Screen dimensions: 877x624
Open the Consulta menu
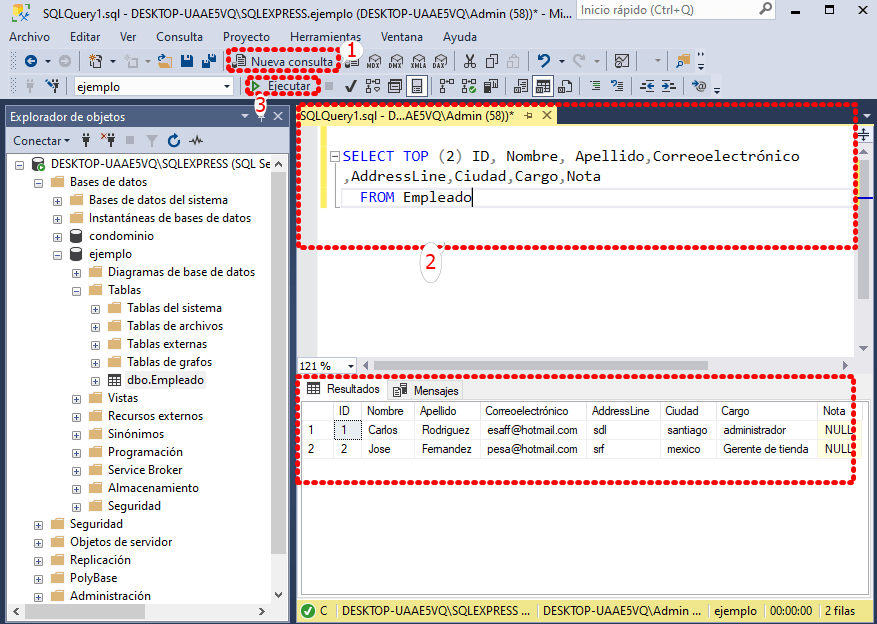[179, 36]
